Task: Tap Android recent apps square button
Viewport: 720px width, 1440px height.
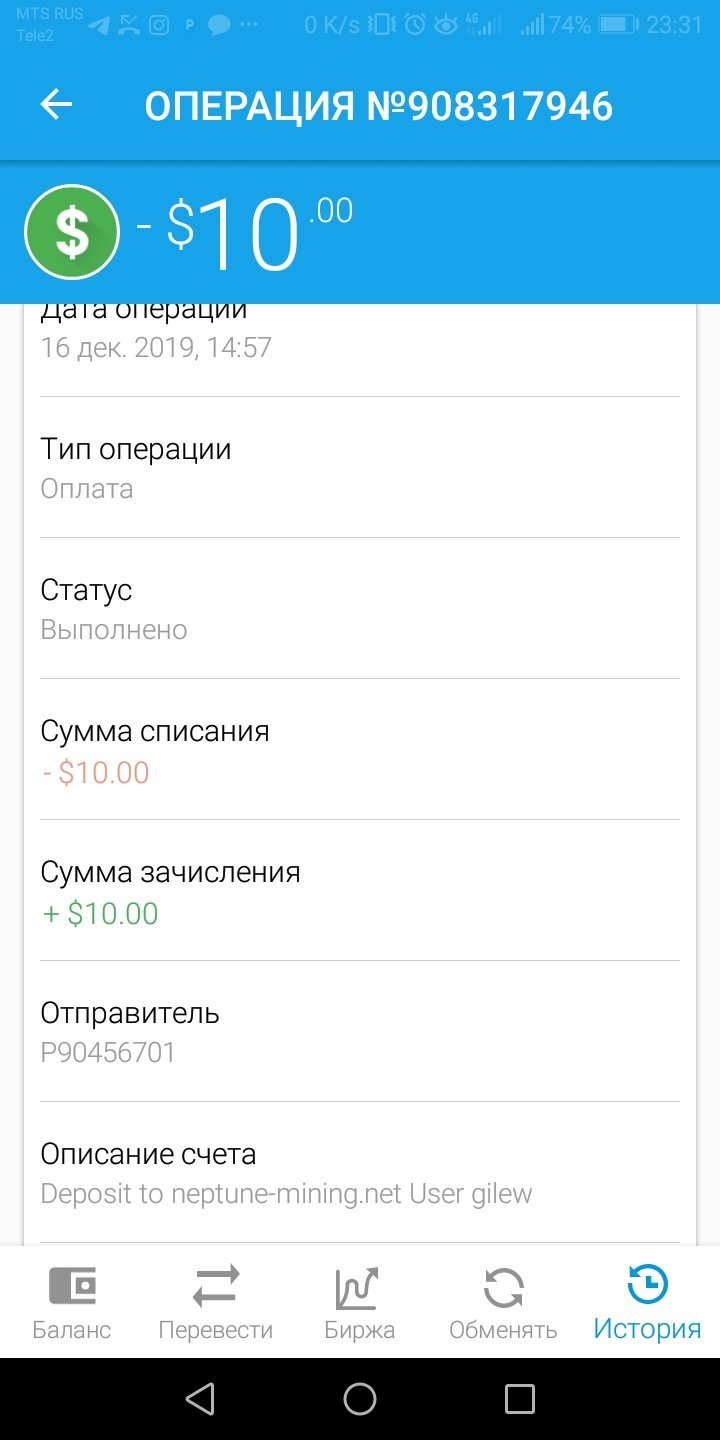Action: pos(520,1399)
